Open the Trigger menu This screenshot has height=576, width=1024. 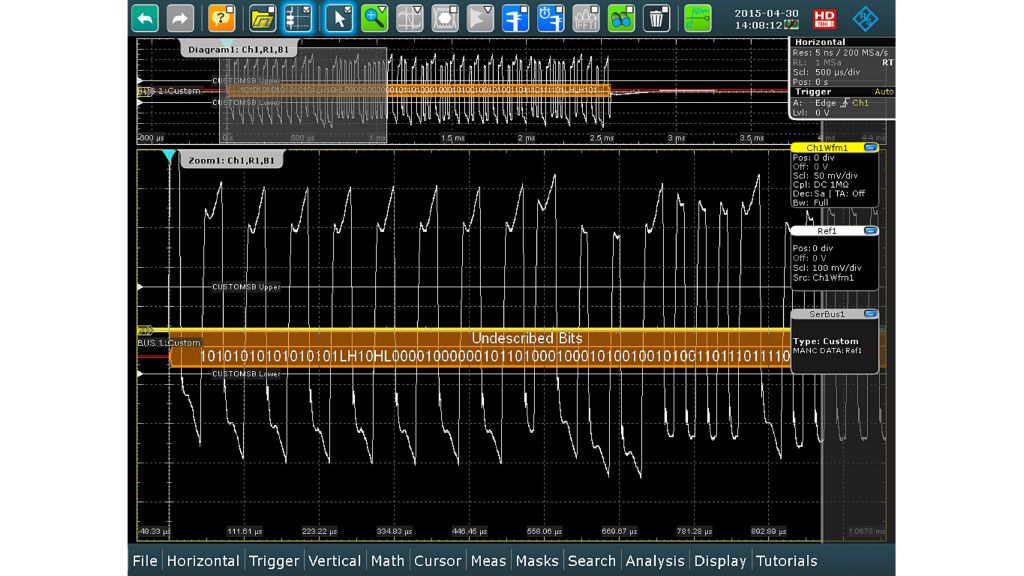click(274, 561)
